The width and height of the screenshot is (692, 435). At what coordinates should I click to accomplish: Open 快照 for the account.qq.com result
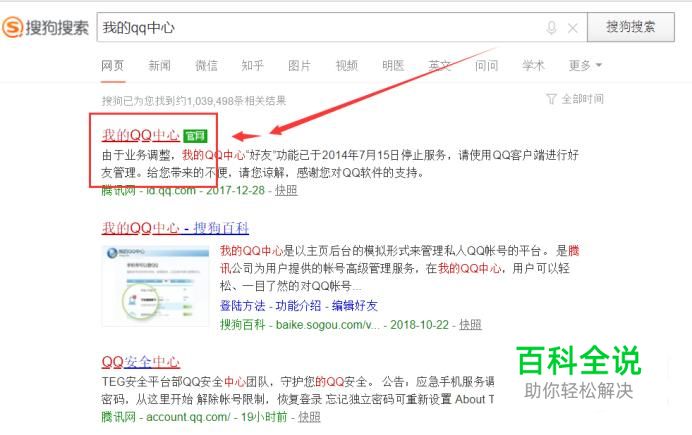309,417
